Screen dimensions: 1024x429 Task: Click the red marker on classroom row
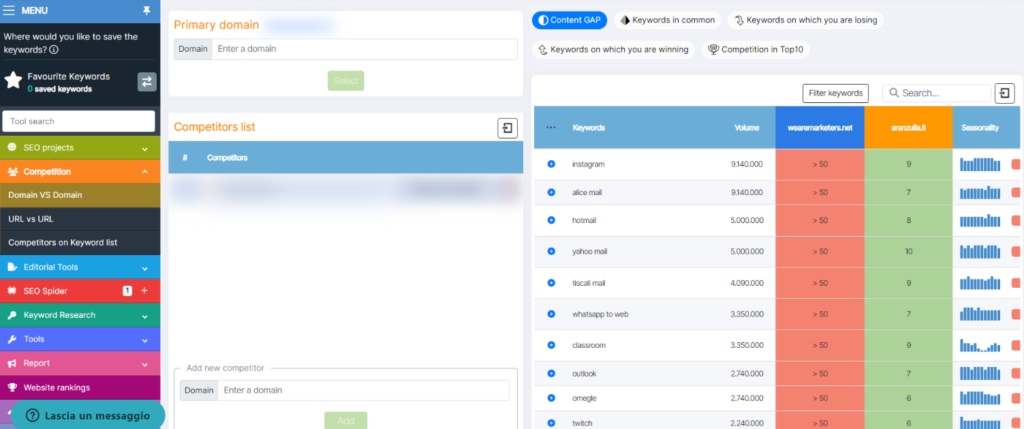[1016, 345]
